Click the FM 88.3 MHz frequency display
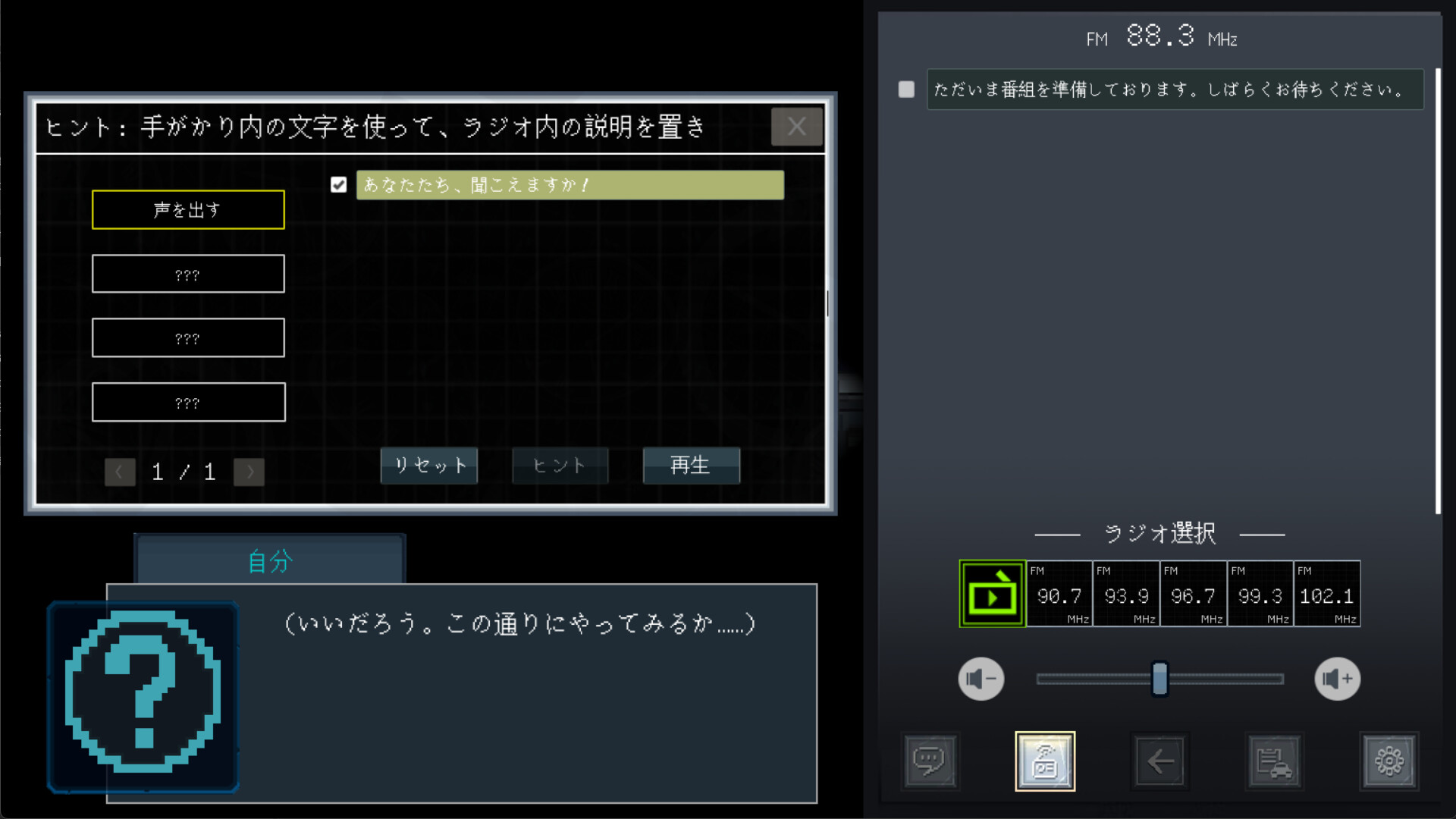This screenshot has width=1456, height=819. coord(1161,36)
